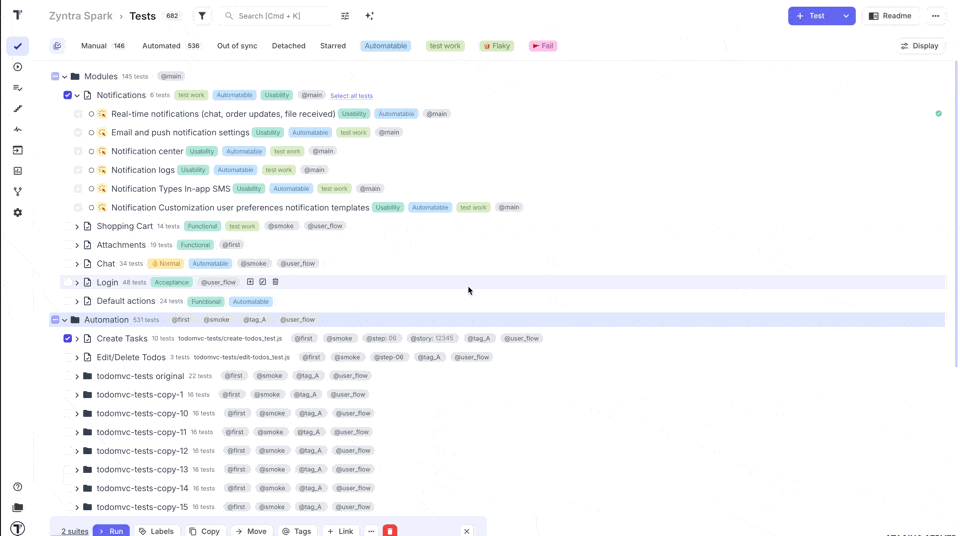Click the trash icon on Login suite row
The height and width of the screenshot is (536, 960).
pyautogui.click(x=276, y=282)
